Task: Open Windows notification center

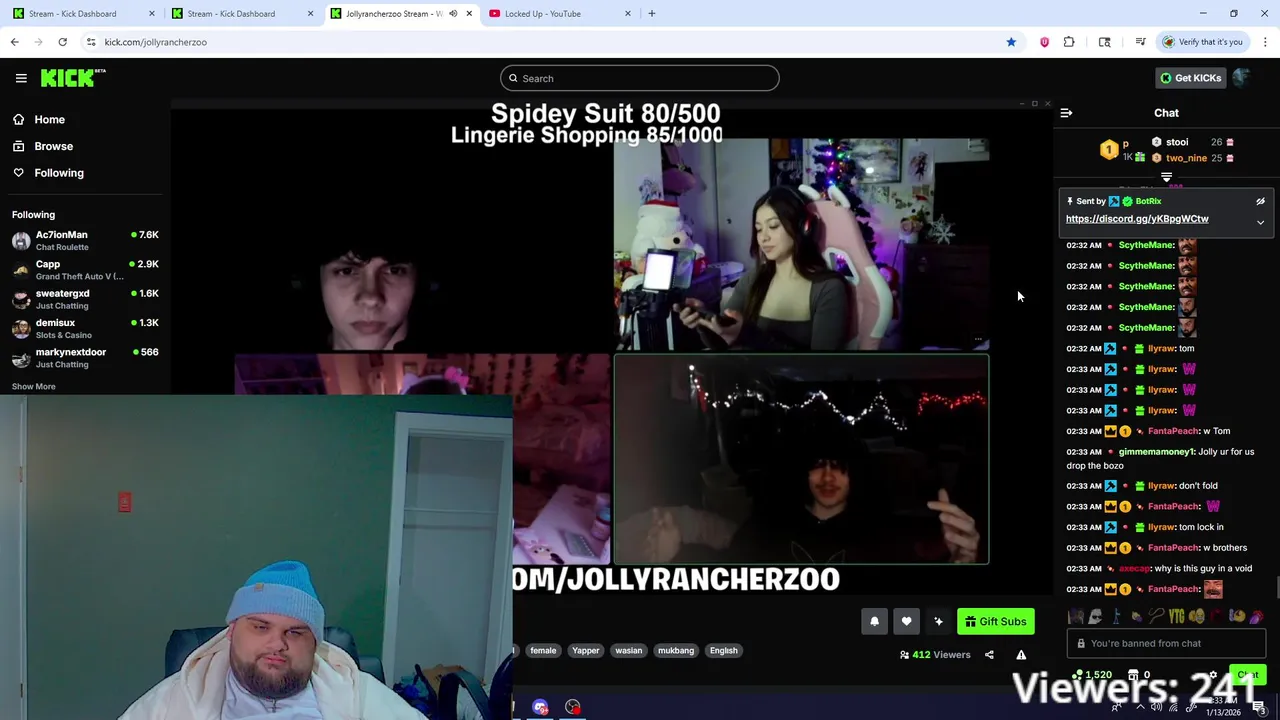Action: click(1259, 708)
